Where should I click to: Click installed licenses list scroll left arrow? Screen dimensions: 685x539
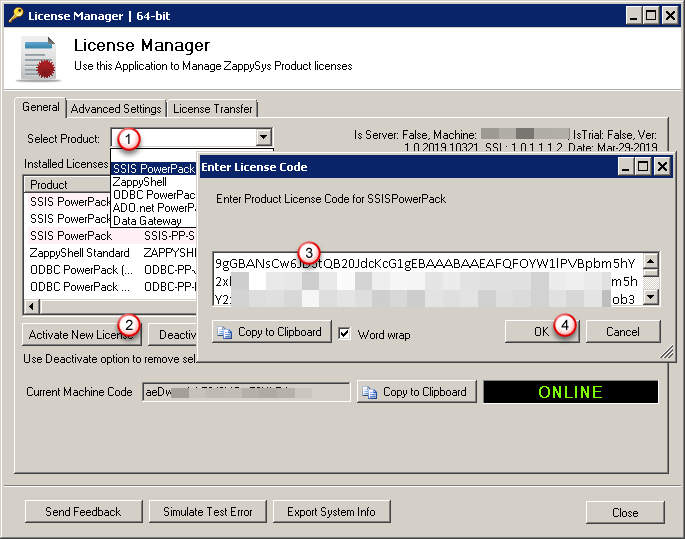point(31,306)
